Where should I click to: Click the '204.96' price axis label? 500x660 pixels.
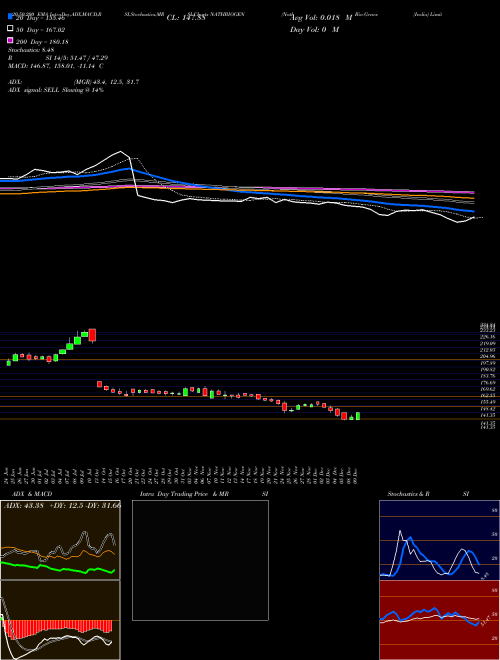pos(488,357)
